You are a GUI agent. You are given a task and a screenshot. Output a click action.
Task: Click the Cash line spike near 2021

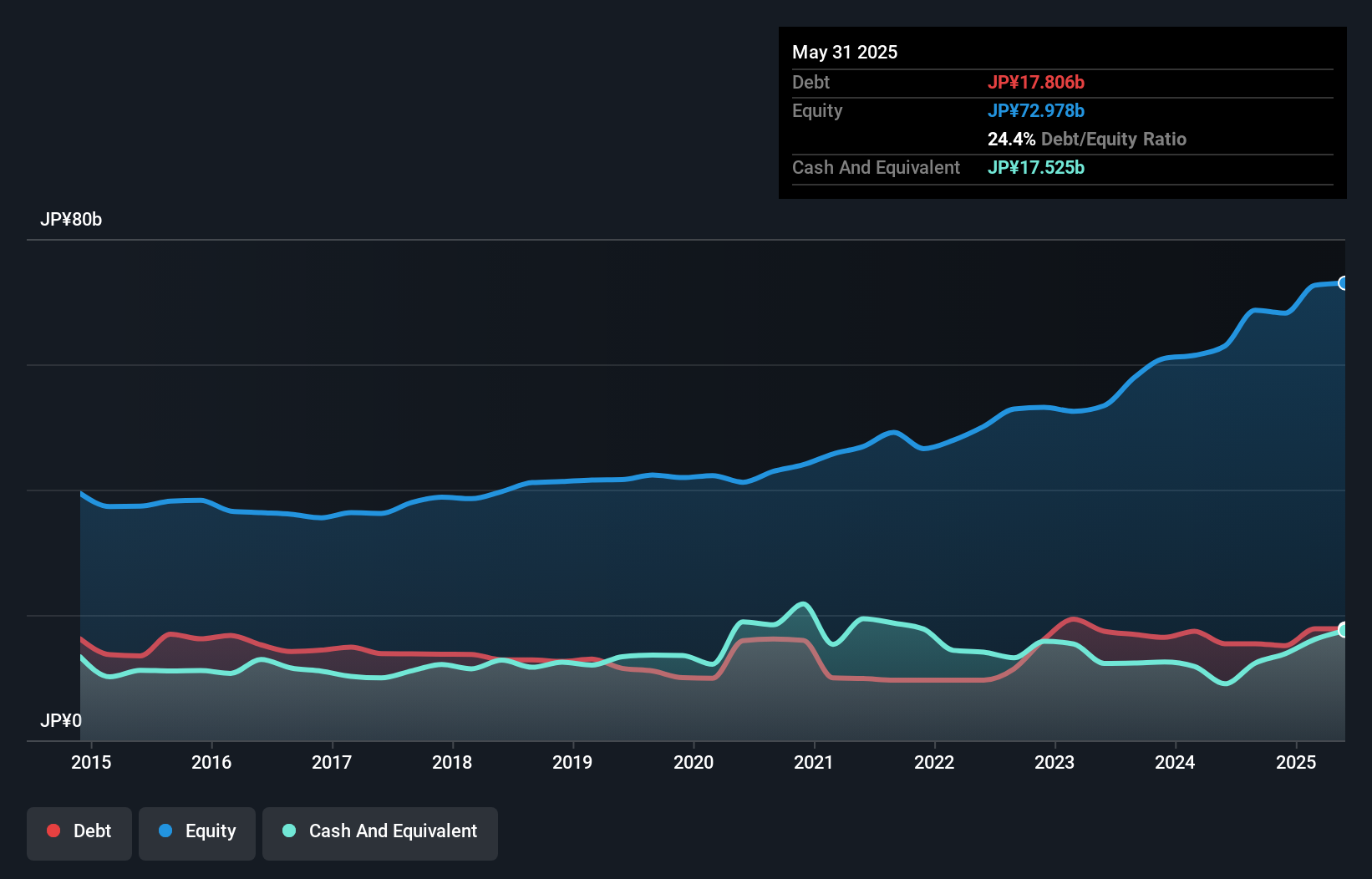[x=802, y=602]
